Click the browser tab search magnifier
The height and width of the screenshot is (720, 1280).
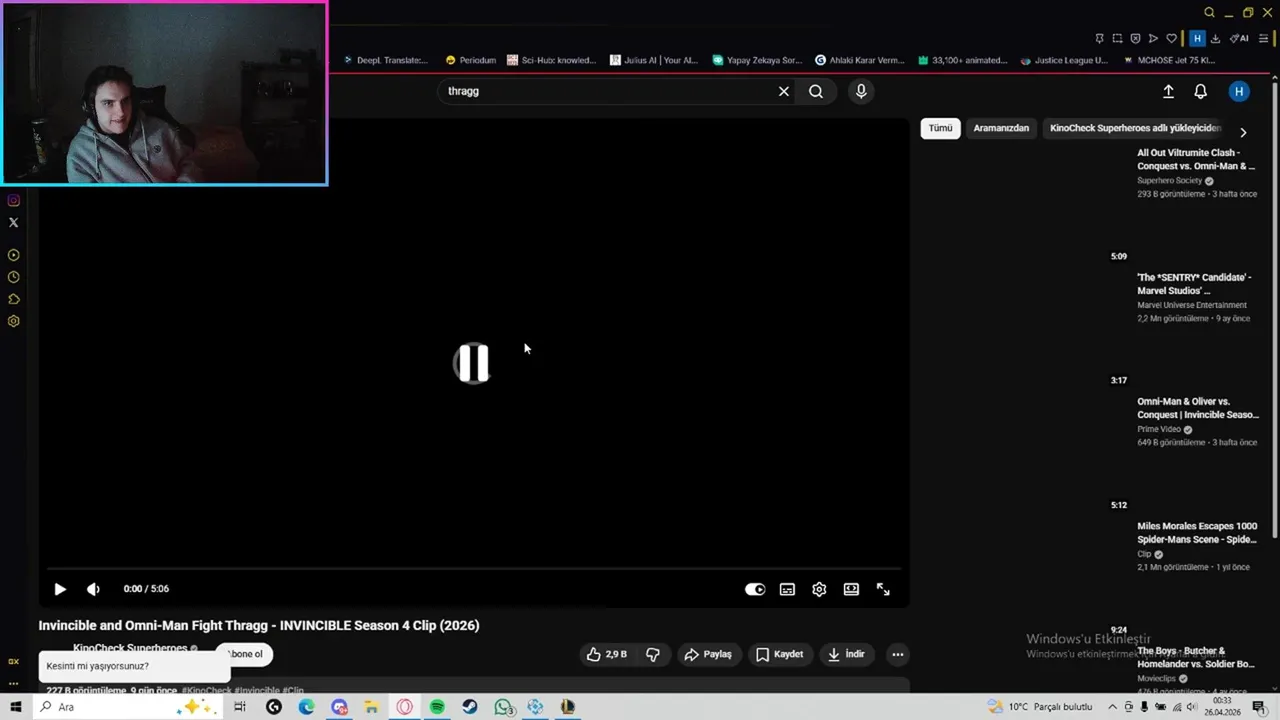coord(1209,13)
